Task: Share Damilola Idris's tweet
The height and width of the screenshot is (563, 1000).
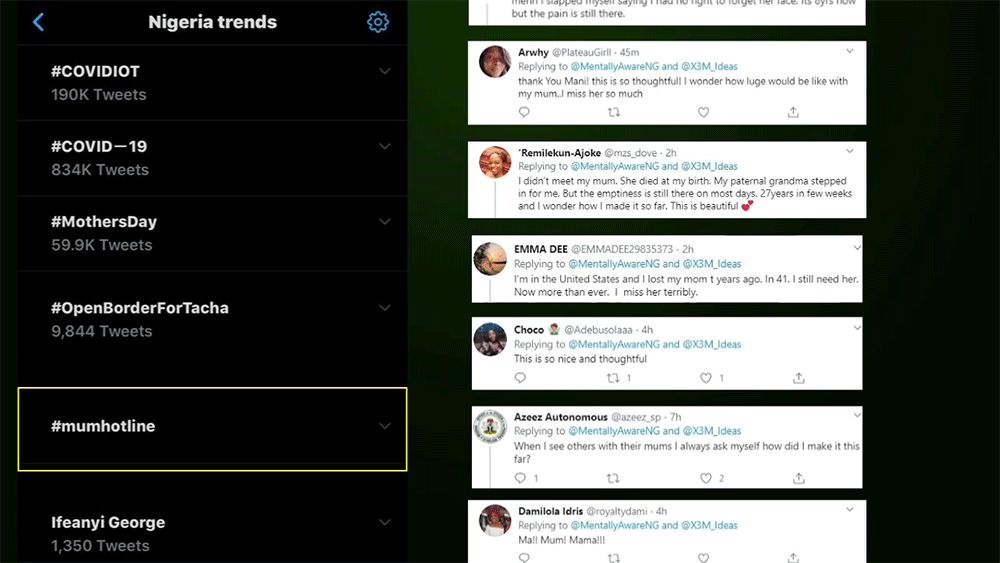Action: tap(793, 558)
